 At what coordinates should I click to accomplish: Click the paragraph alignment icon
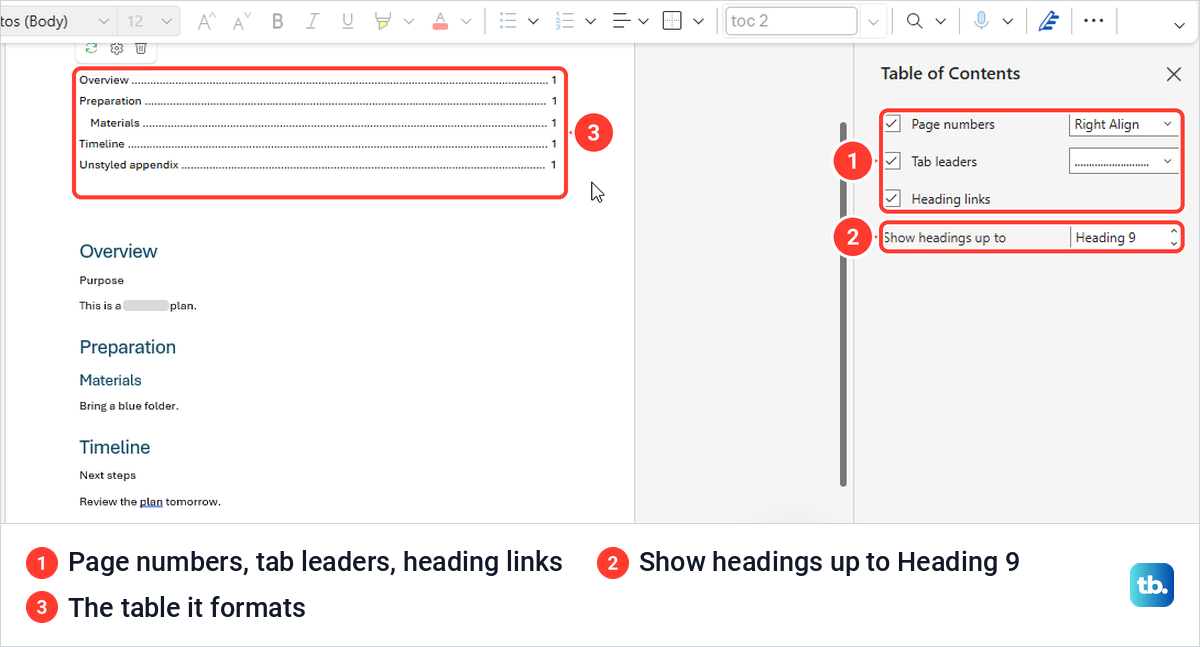coord(621,21)
